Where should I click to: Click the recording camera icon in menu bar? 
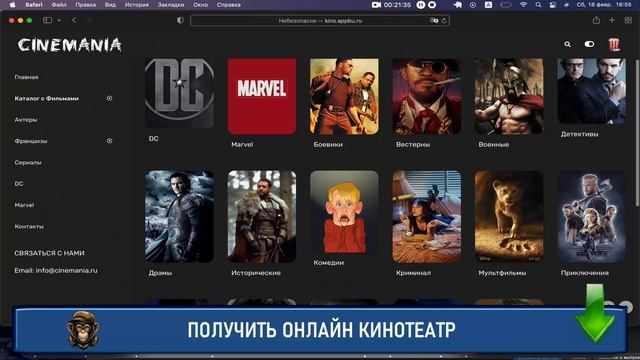pos(376,5)
